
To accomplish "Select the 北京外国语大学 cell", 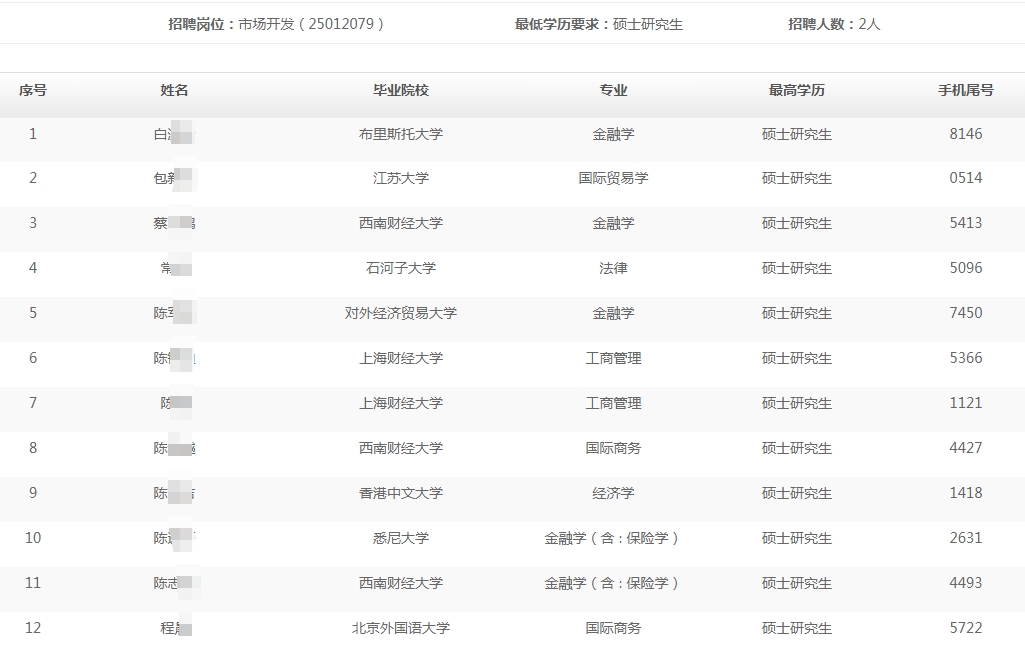I will click(x=401, y=628).
